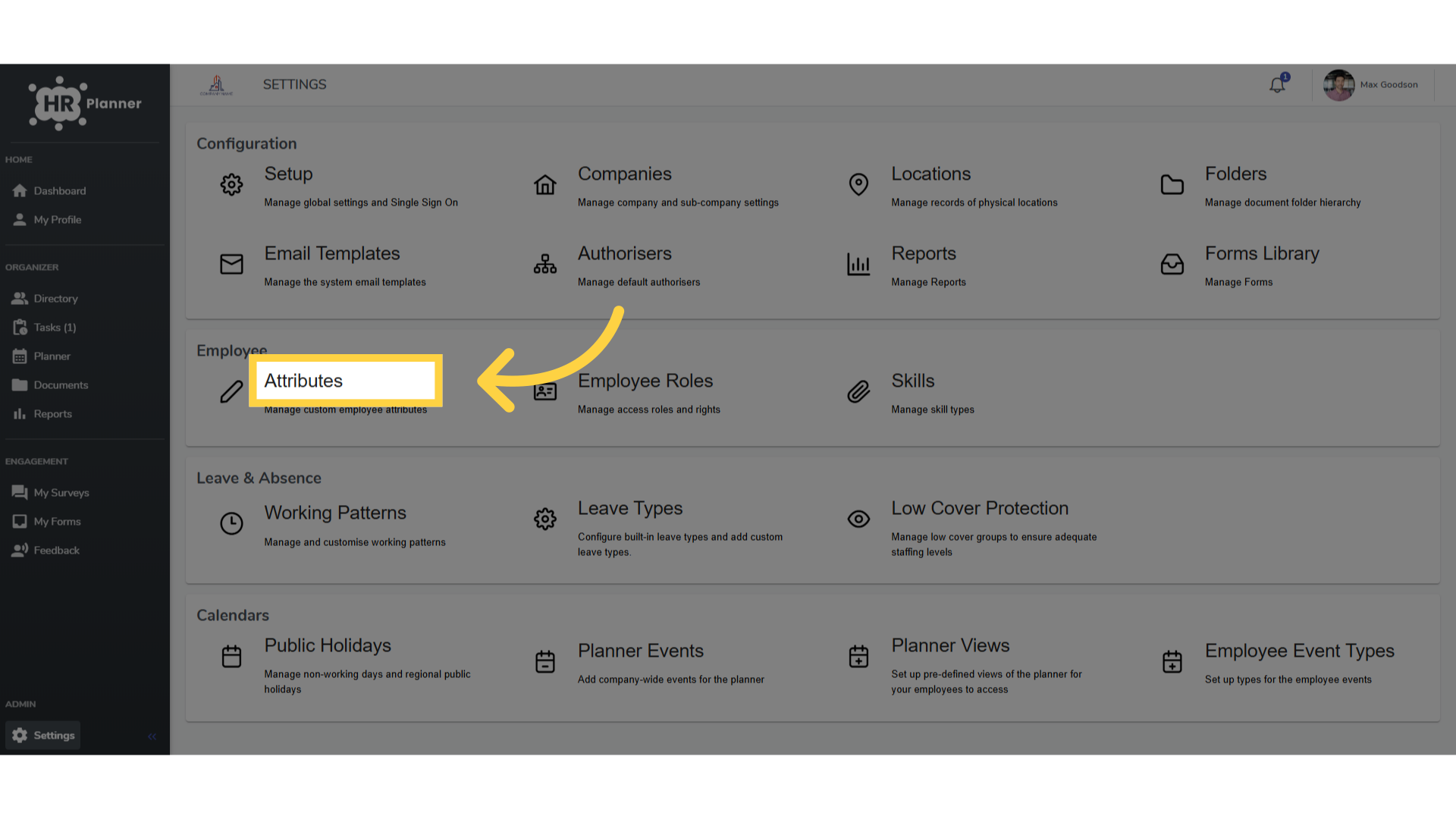The image size is (1456, 819).
Task: Click the Forms Library inbox icon
Action: (1172, 264)
